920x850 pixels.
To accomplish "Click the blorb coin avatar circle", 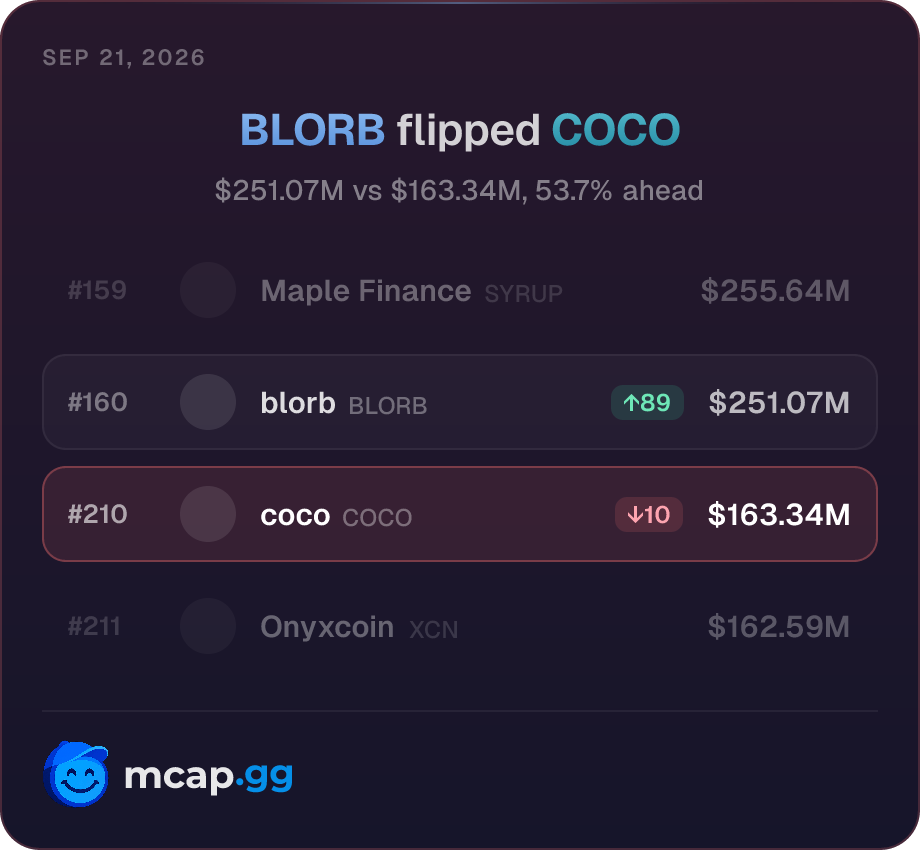I will click(x=208, y=402).
